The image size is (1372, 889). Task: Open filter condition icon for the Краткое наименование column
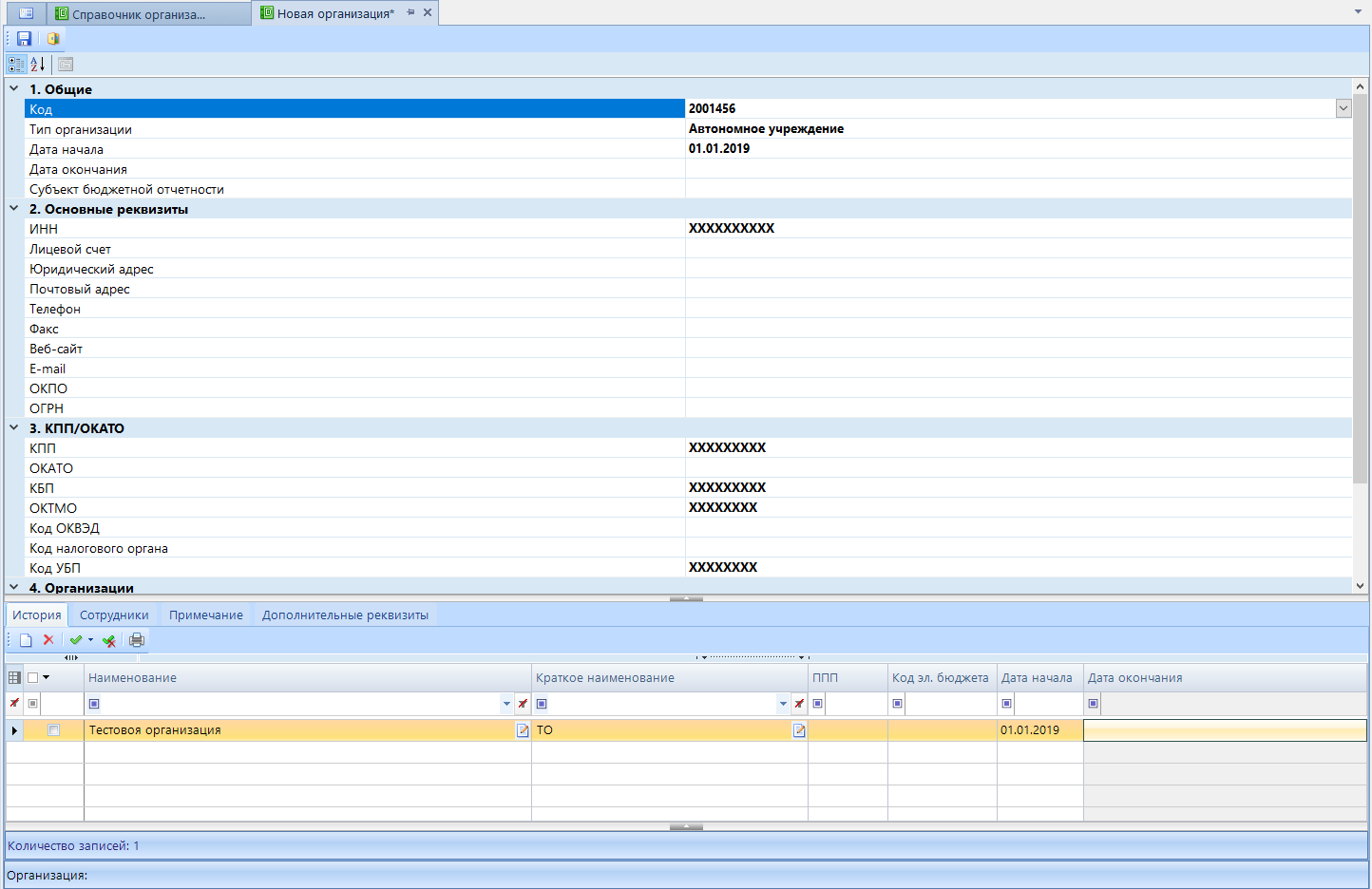pyautogui.click(x=542, y=704)
